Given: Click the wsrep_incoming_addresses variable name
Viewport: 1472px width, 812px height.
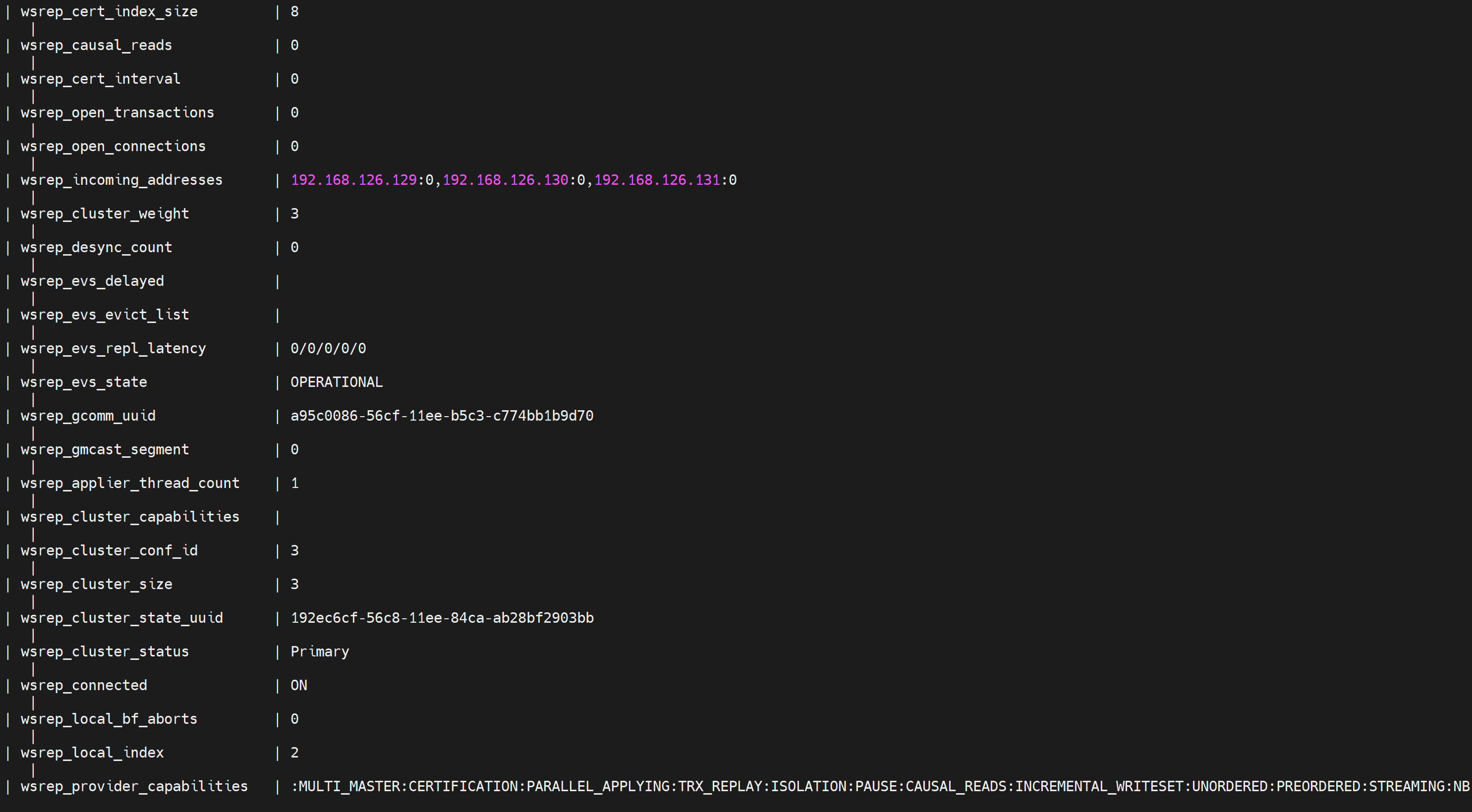Looking at the screenshot, I should (x=122, y=180).
